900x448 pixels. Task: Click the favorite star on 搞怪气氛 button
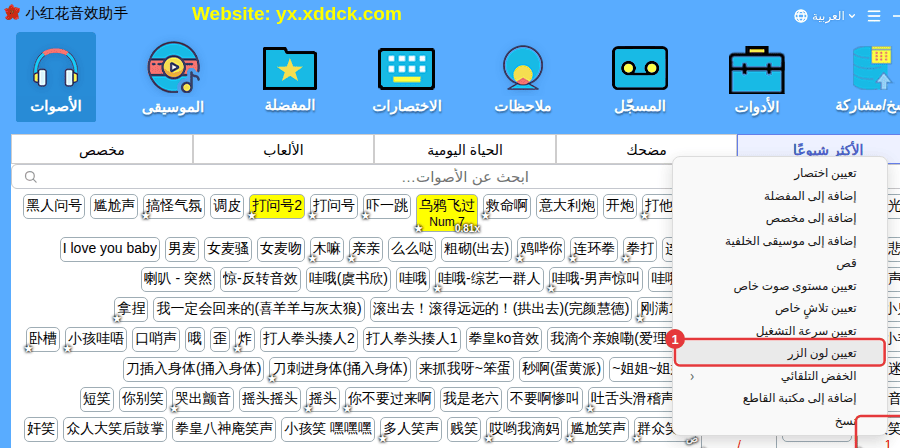click(146, 216)
